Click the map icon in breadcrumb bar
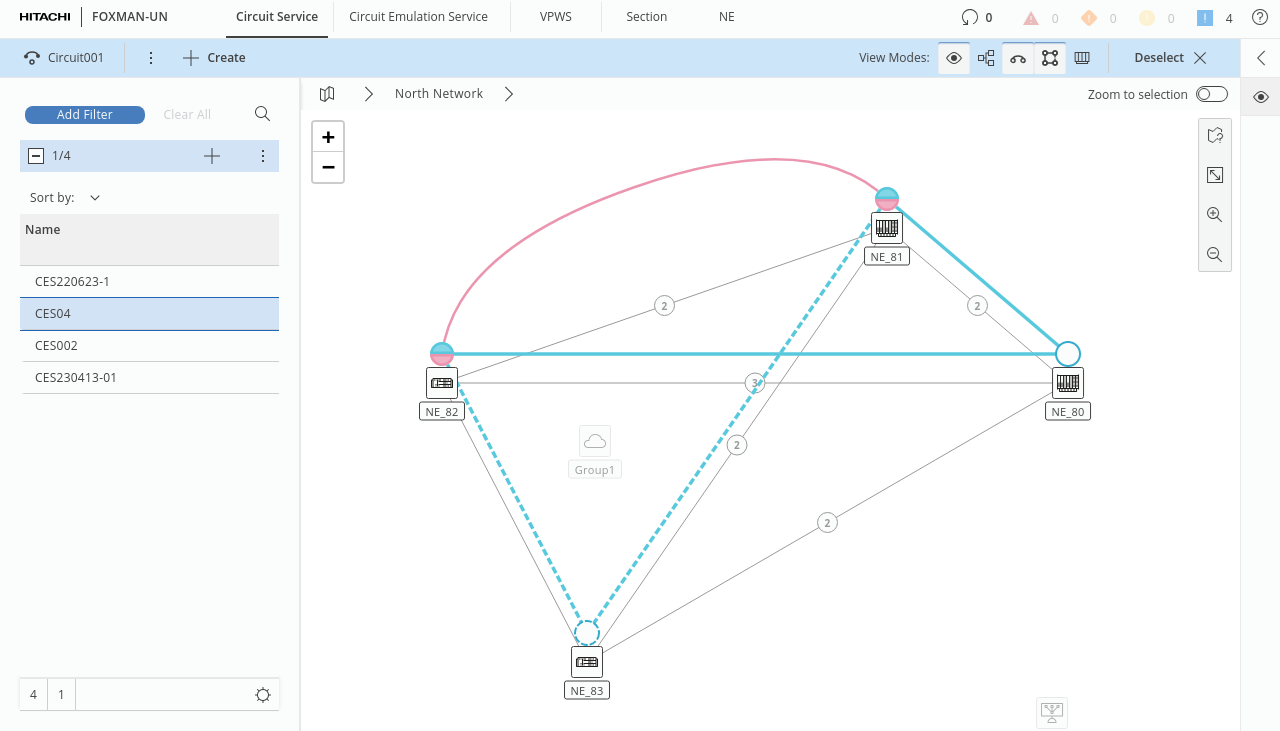This screenshot has width=1280, height=731. pyautogui.click(x=327, y=94)
